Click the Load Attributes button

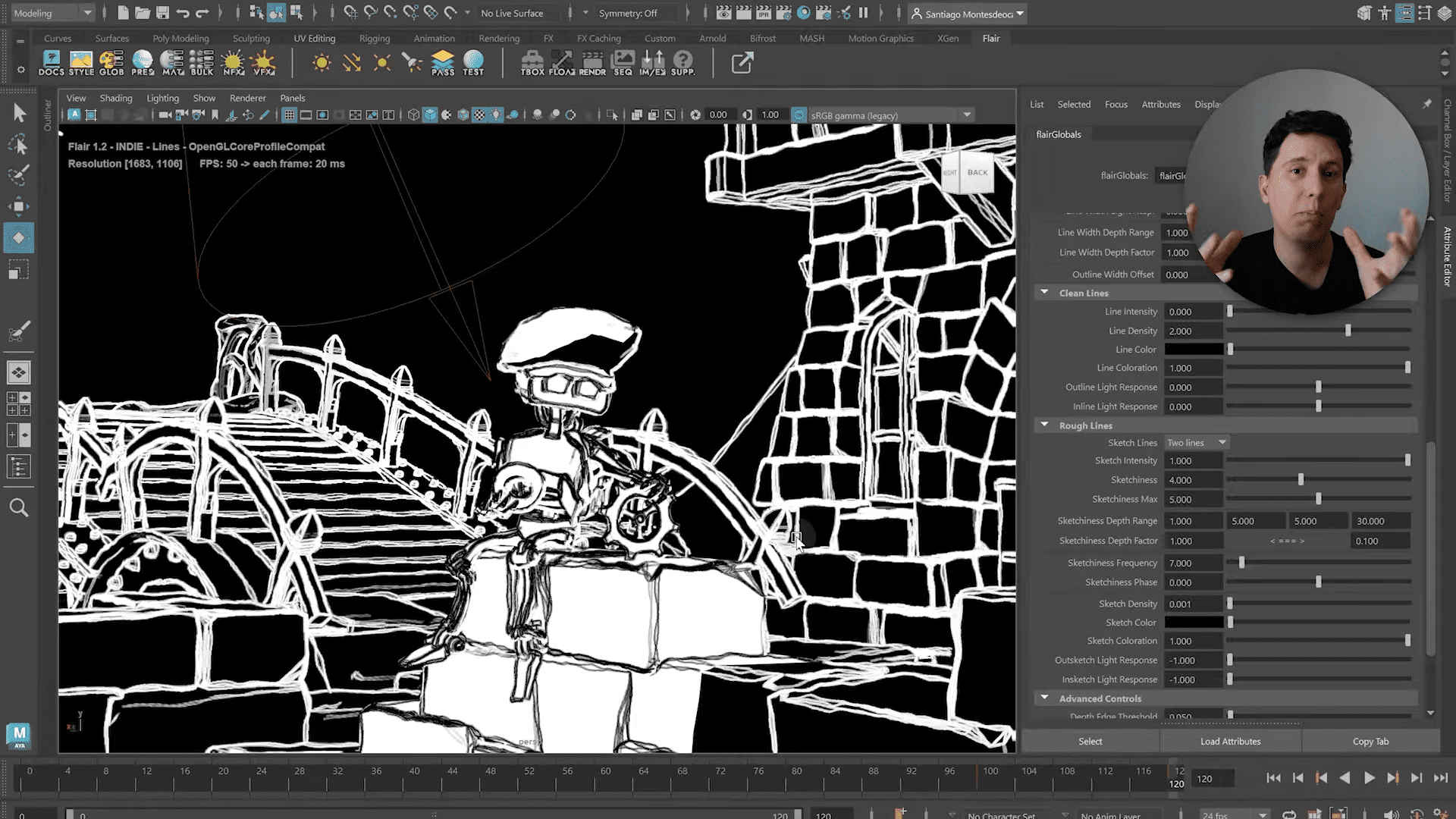pyautogui.click(x=1230, y=741)
